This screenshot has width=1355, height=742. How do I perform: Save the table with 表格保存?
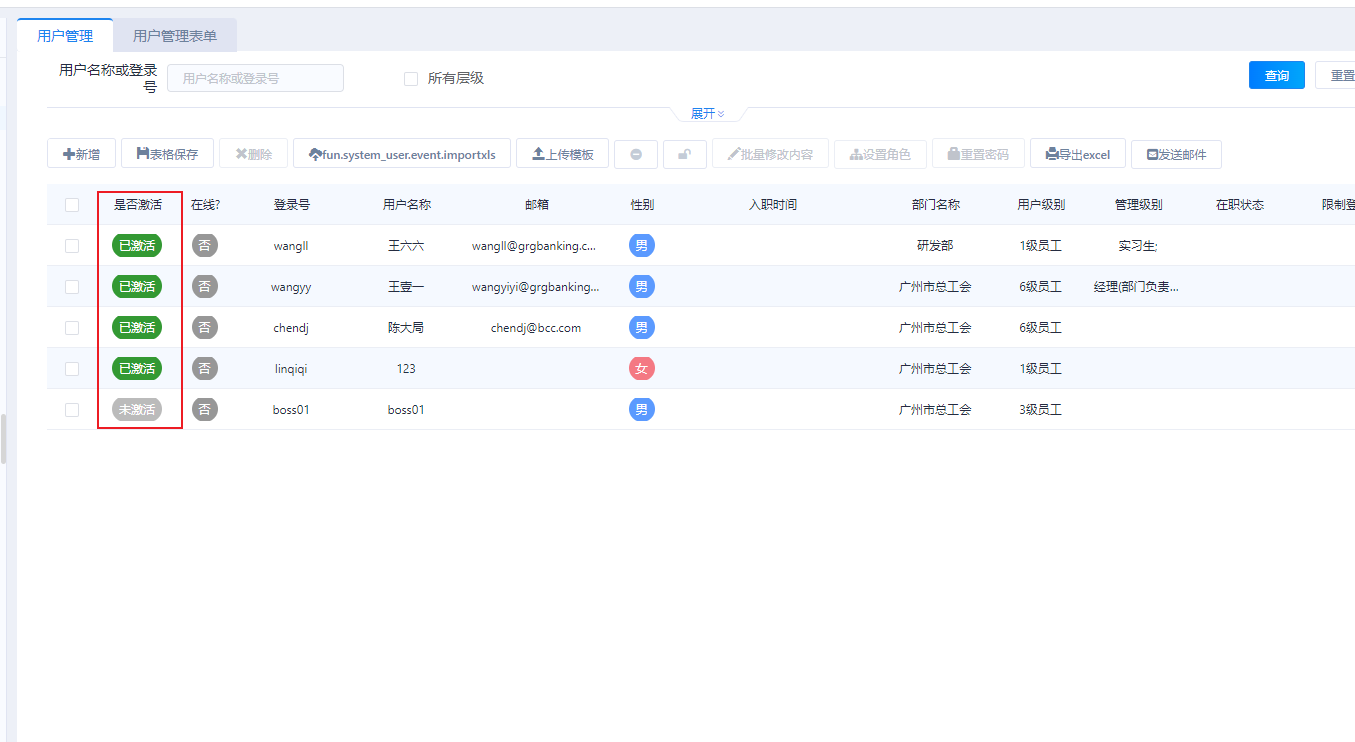(x=167, y=154)
